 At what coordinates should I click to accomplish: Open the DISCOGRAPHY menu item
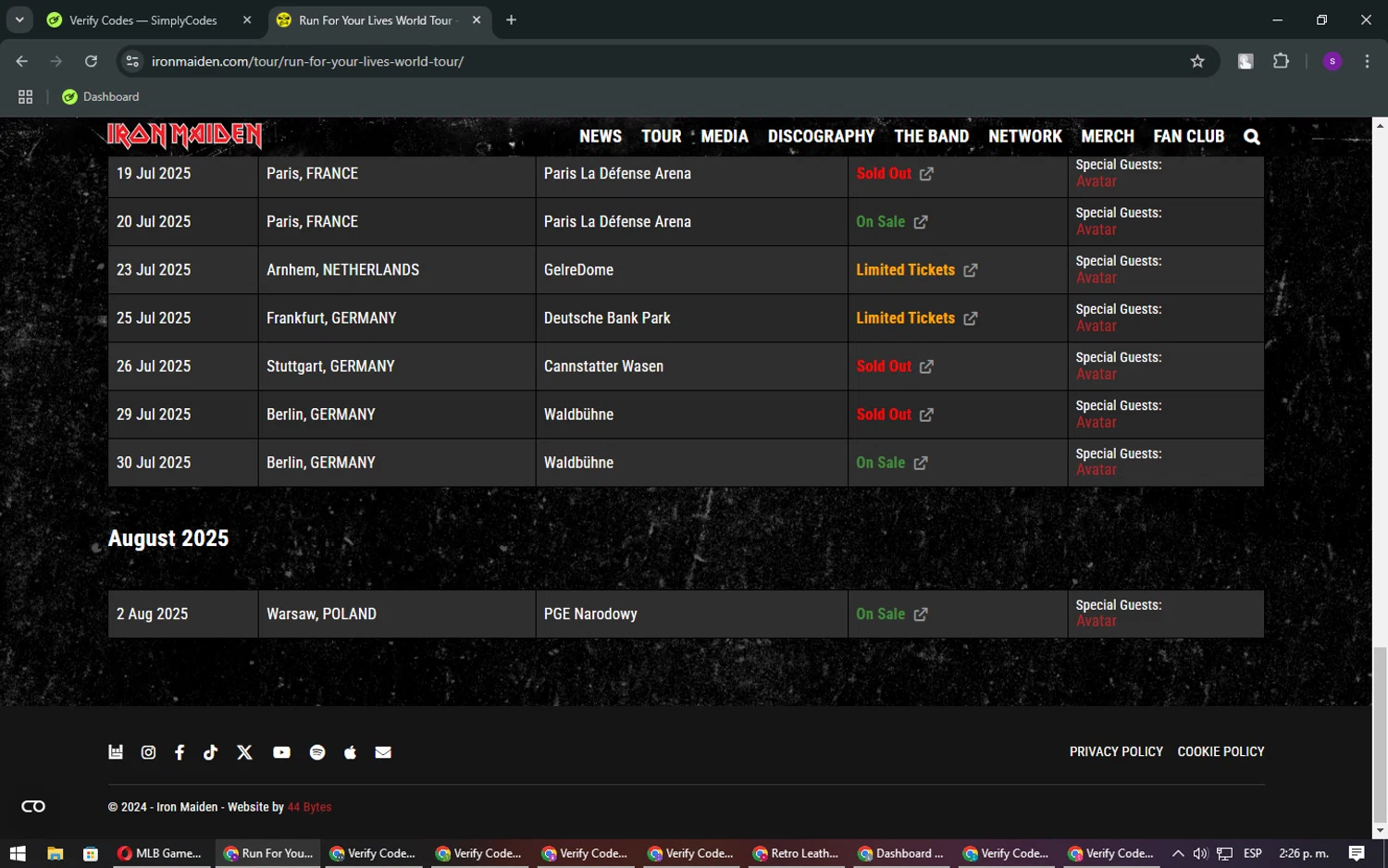pyautogui.click(x=821, y=136)
